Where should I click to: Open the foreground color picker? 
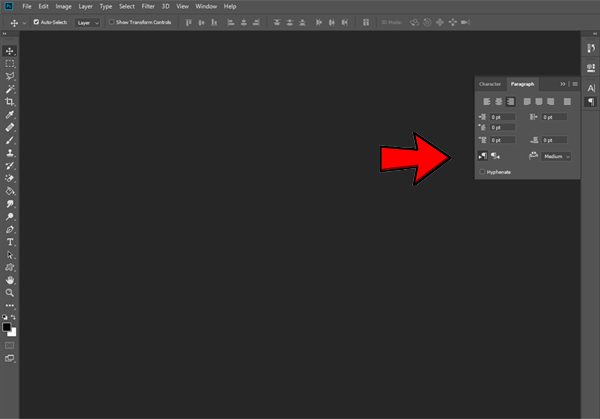[6, 327]
